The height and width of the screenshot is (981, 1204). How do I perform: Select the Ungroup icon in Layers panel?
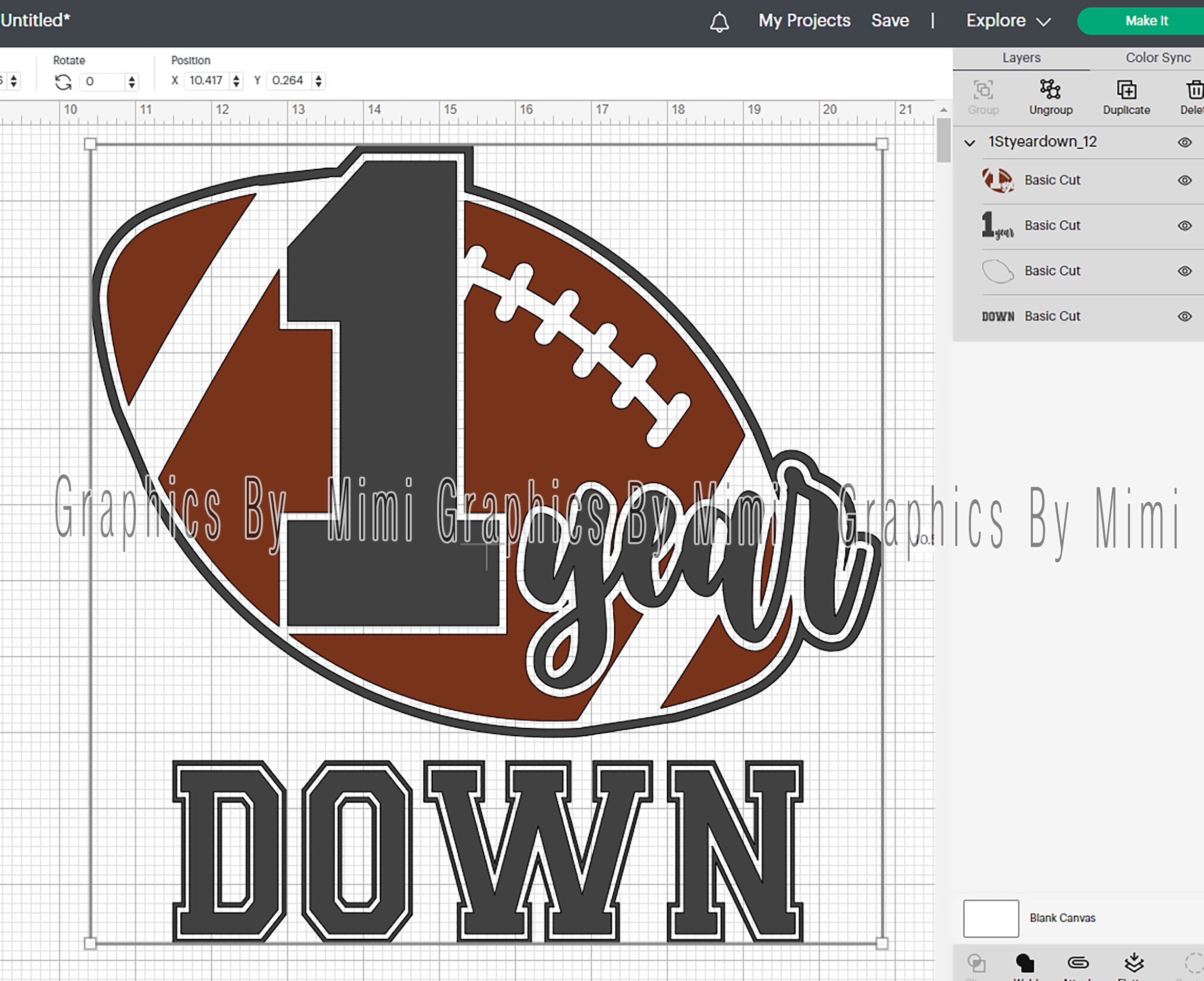point(1050,96)
